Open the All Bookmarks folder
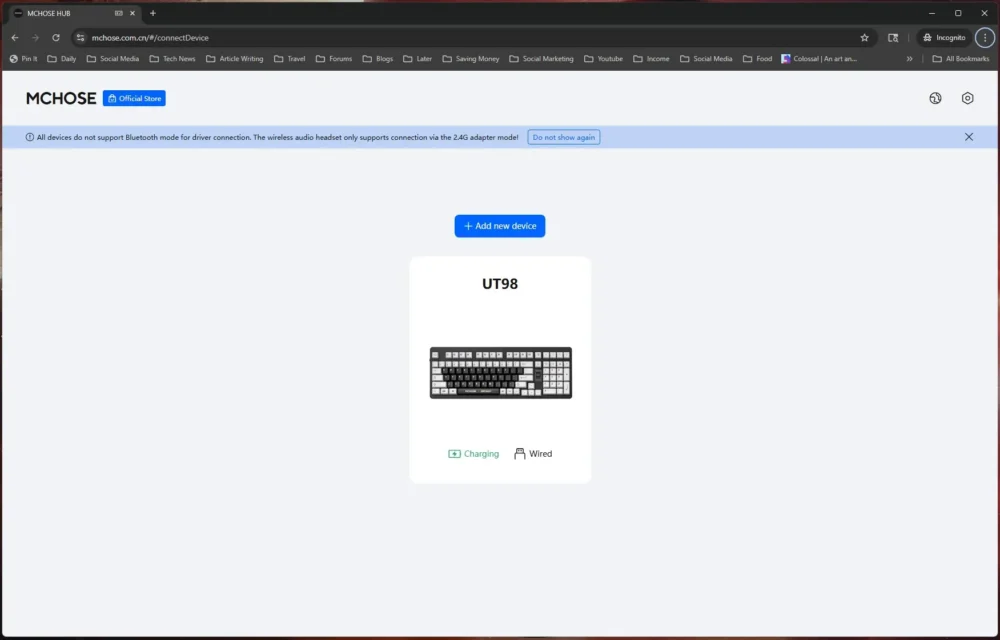The height and width of the screenshot is (640, 1000). coord(960,59)
